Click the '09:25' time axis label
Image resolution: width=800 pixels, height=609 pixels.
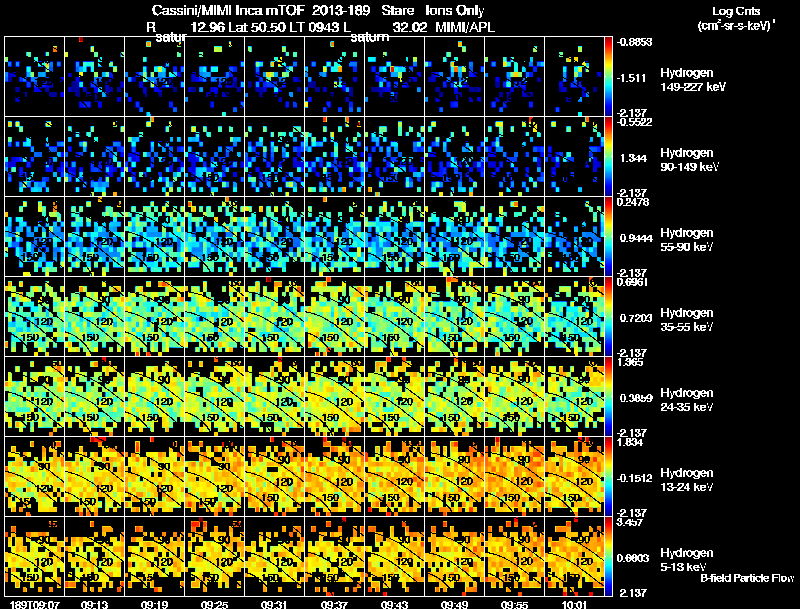click(214, 604)
